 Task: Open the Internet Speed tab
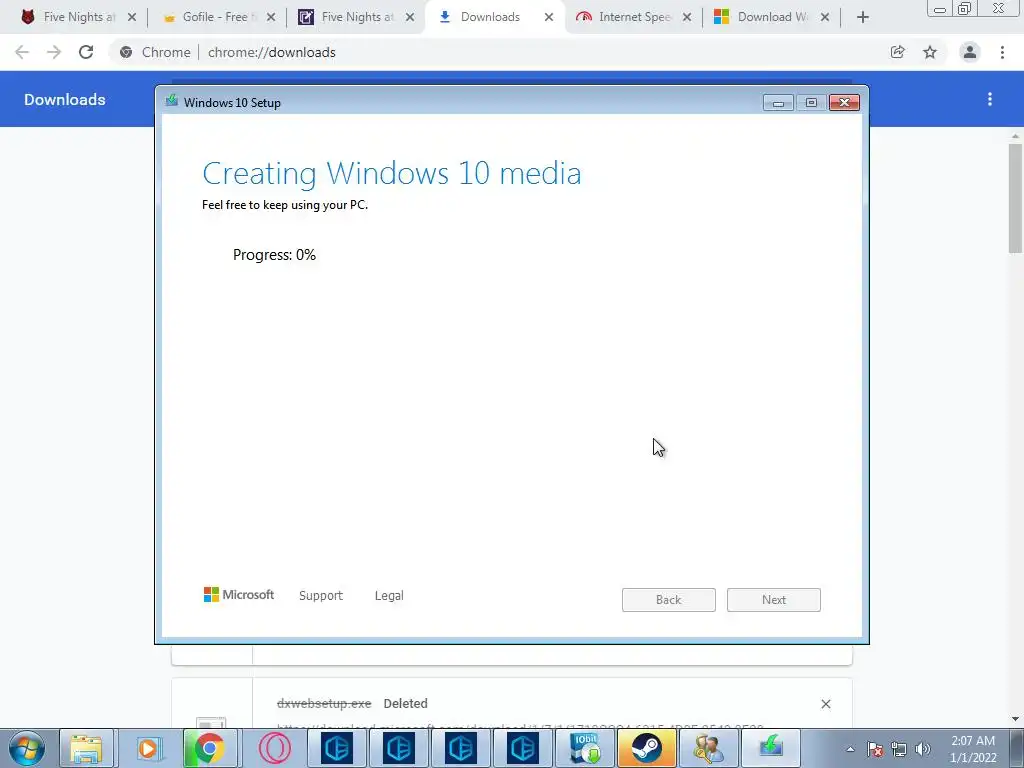point(635,17)
